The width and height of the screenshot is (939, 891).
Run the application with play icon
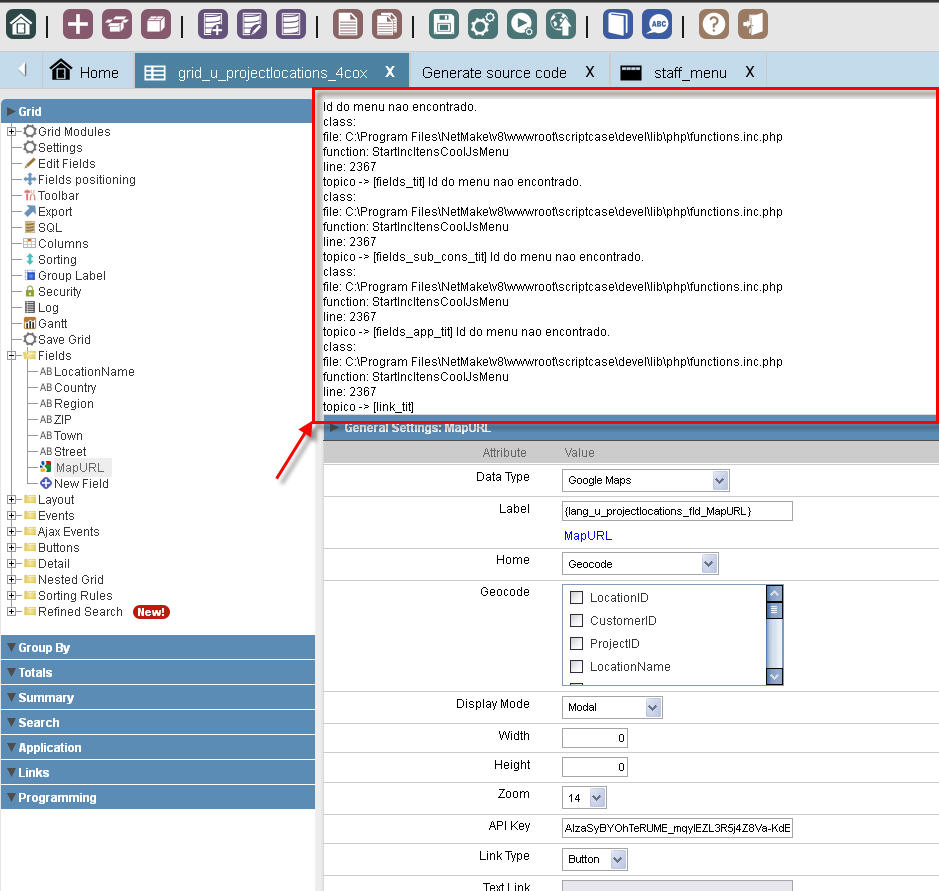(522, 25)
